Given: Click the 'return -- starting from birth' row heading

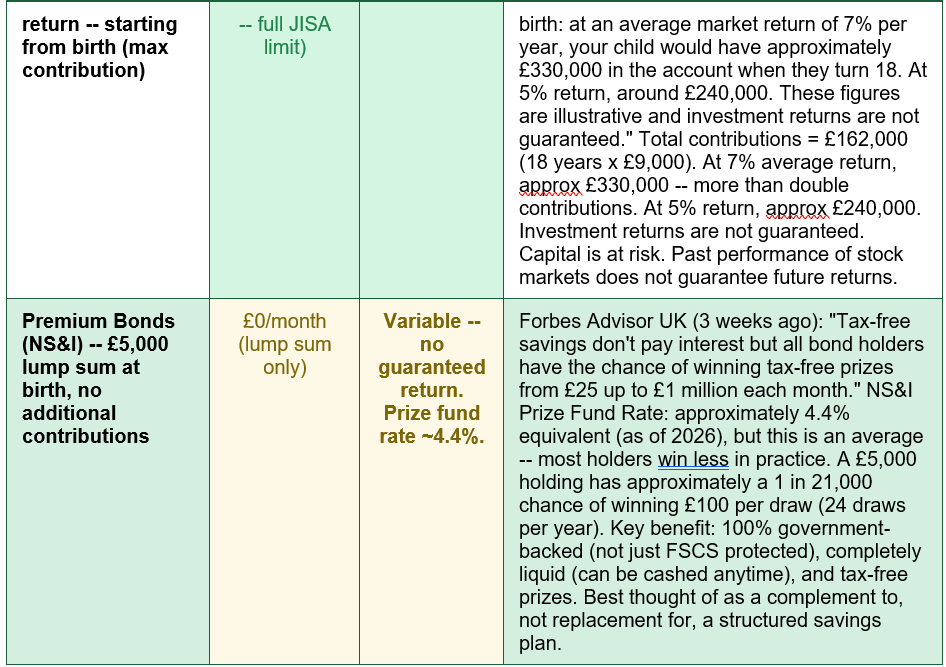Looking at the screenshot, I should [x=100, y=47].
